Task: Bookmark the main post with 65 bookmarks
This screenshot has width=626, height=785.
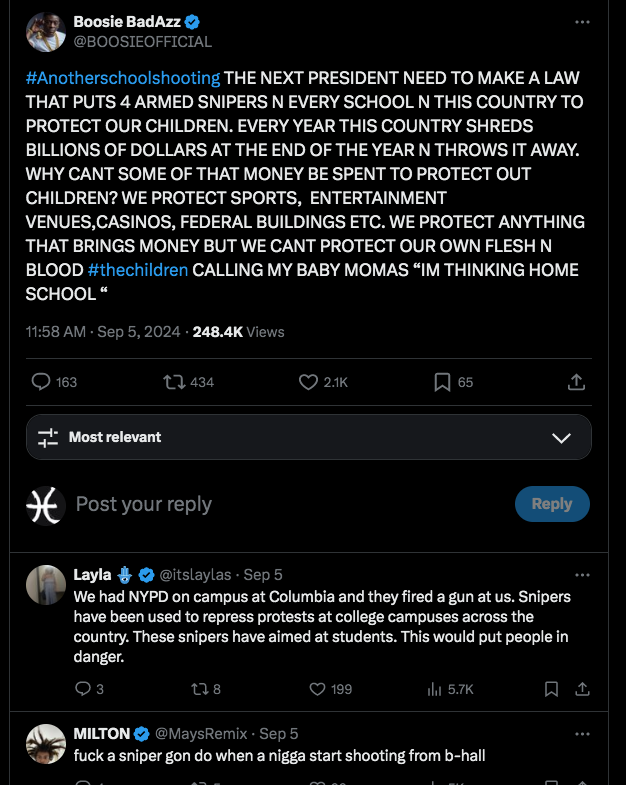Action: point(442,382)
